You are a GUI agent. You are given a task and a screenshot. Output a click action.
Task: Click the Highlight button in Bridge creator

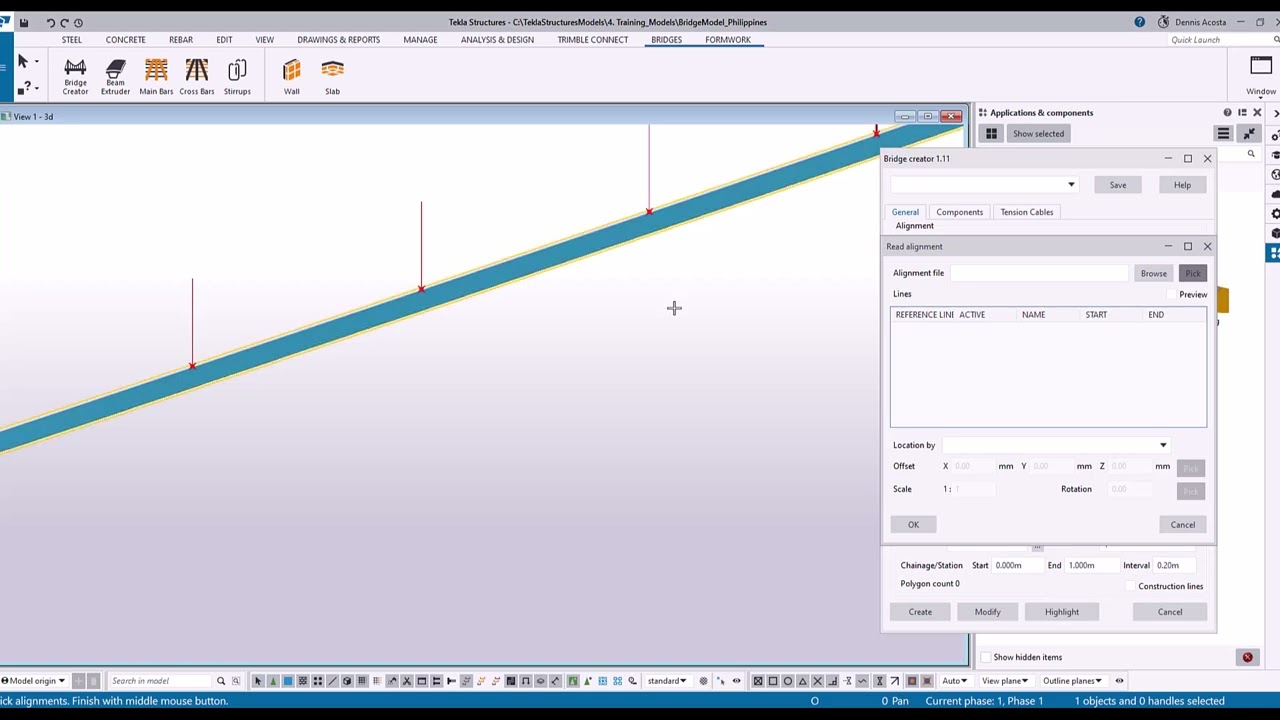(1062, 612)
